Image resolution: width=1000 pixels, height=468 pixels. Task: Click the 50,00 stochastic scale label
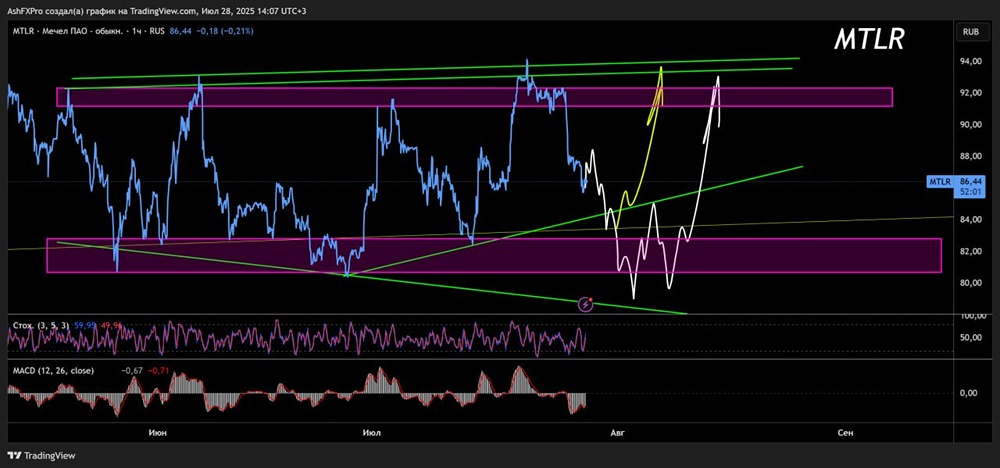click(973, 337)
